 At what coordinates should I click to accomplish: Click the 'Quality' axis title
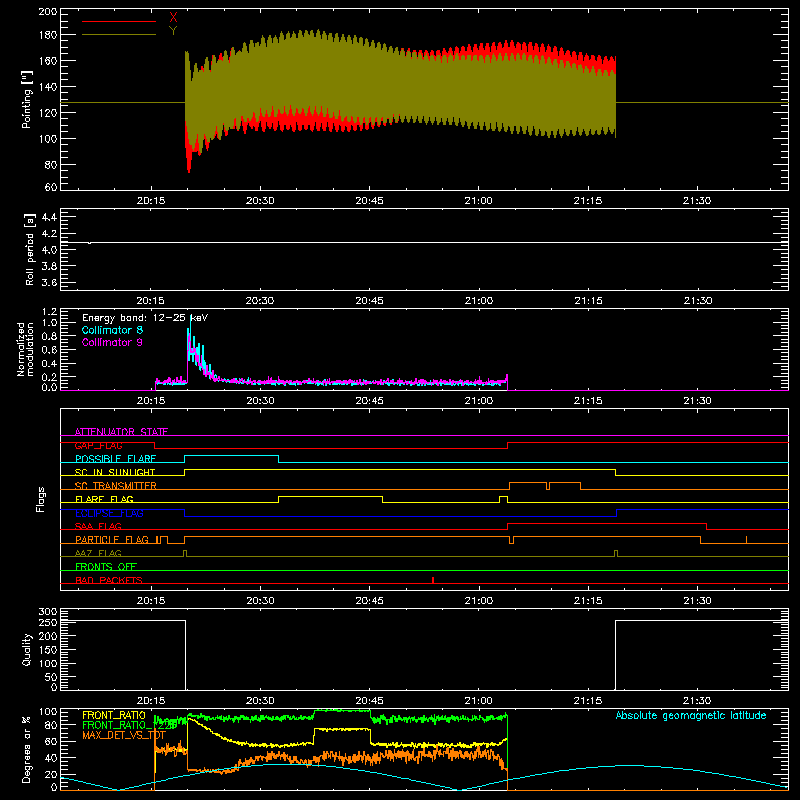click(x=27, y=649)
